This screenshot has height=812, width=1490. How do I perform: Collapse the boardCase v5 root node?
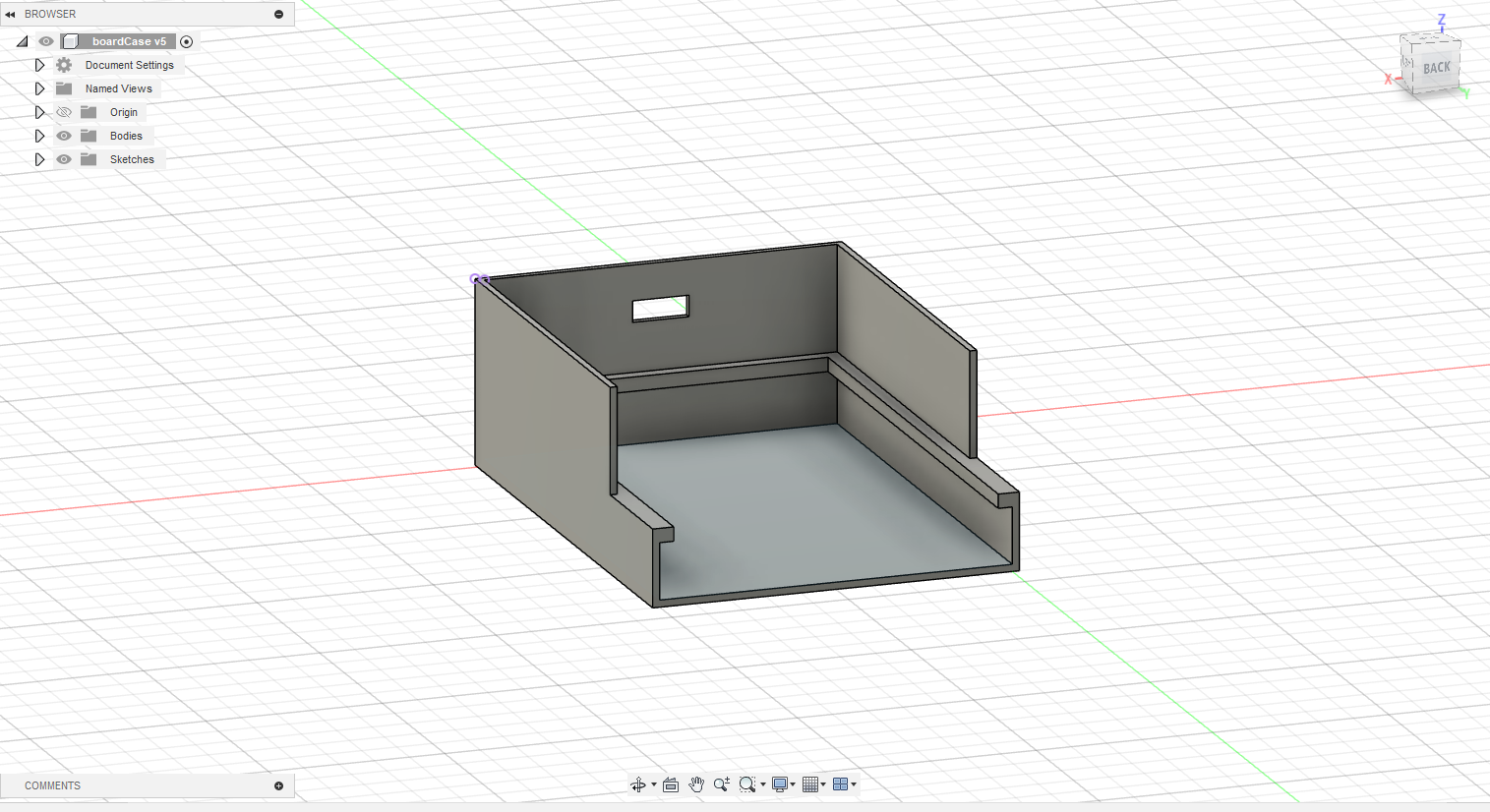[22, 41]
